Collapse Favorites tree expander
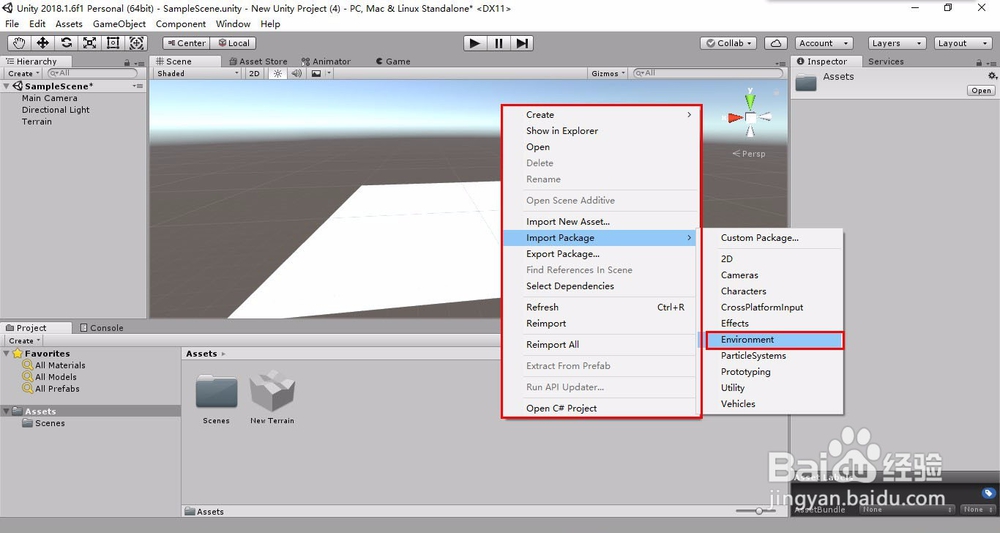This screenshot has width=1000, height=533. 6,353
